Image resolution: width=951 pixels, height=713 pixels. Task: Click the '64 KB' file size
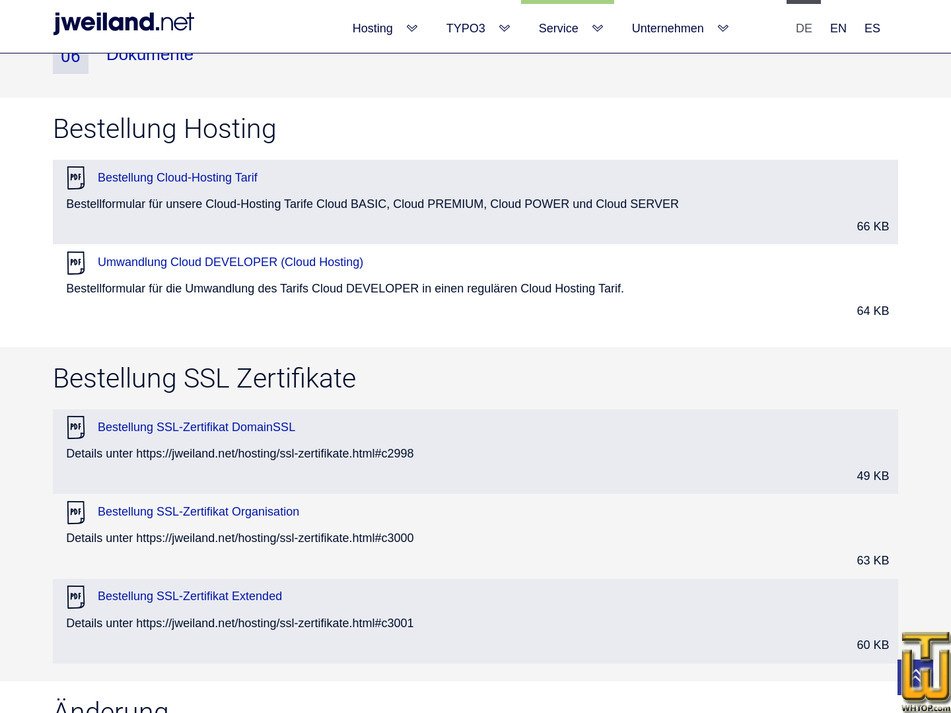pos(873,311)
